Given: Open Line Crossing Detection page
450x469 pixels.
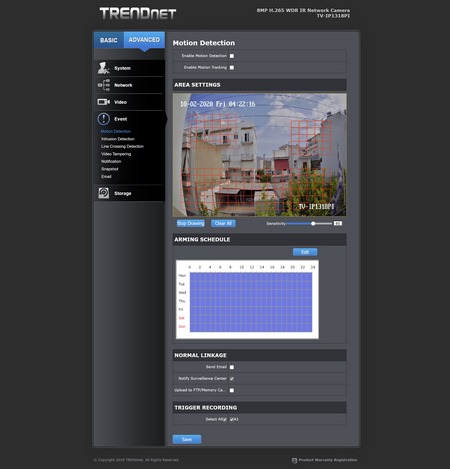Looking at the screenshot, I should click(122, 146).
